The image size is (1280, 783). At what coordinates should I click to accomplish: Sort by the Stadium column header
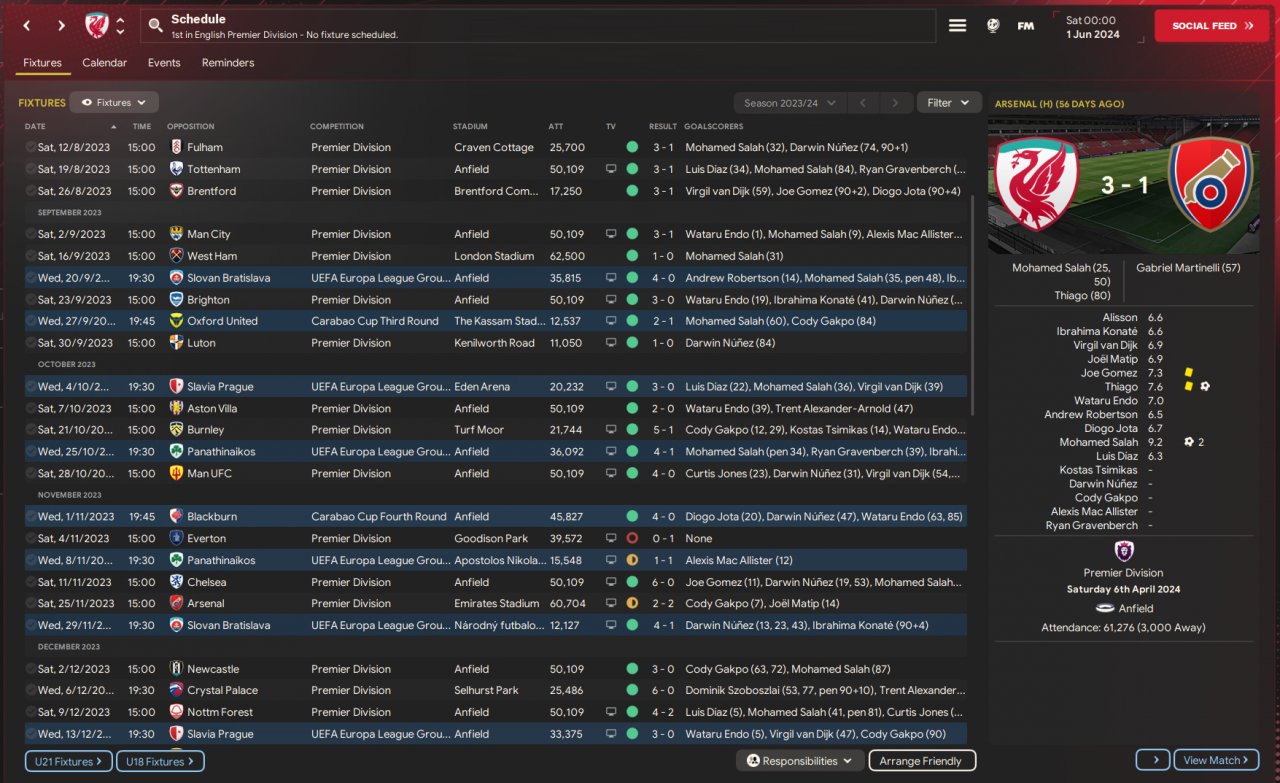(x=470, y=127)
